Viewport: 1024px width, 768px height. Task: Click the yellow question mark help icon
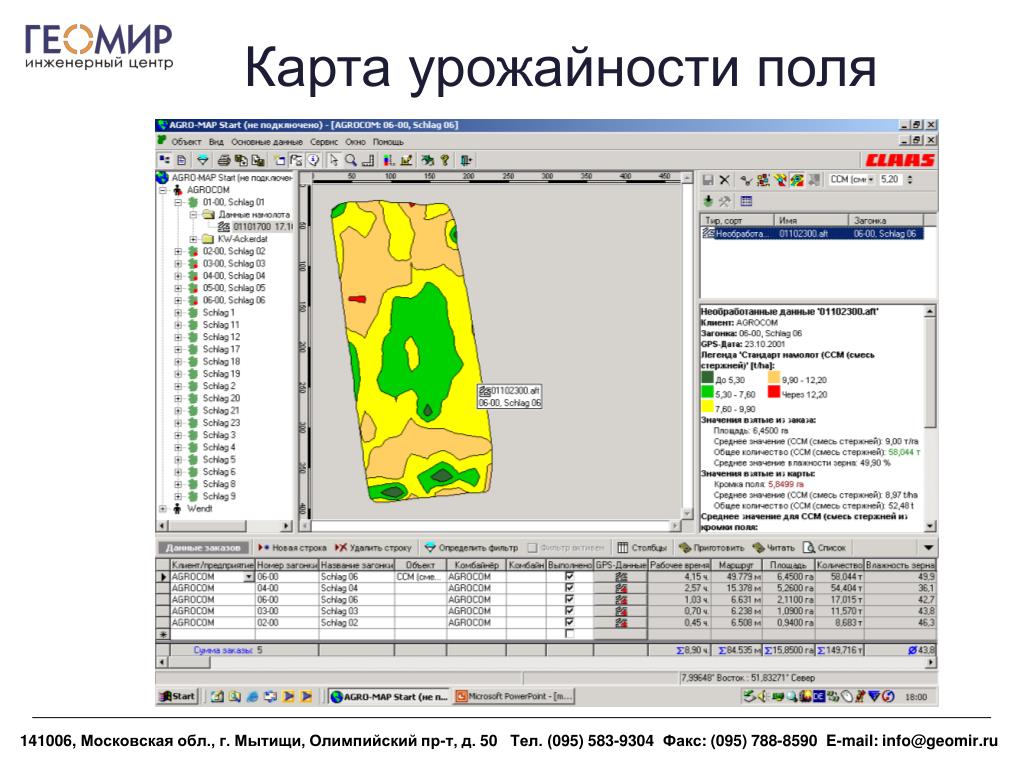(445, 160)
